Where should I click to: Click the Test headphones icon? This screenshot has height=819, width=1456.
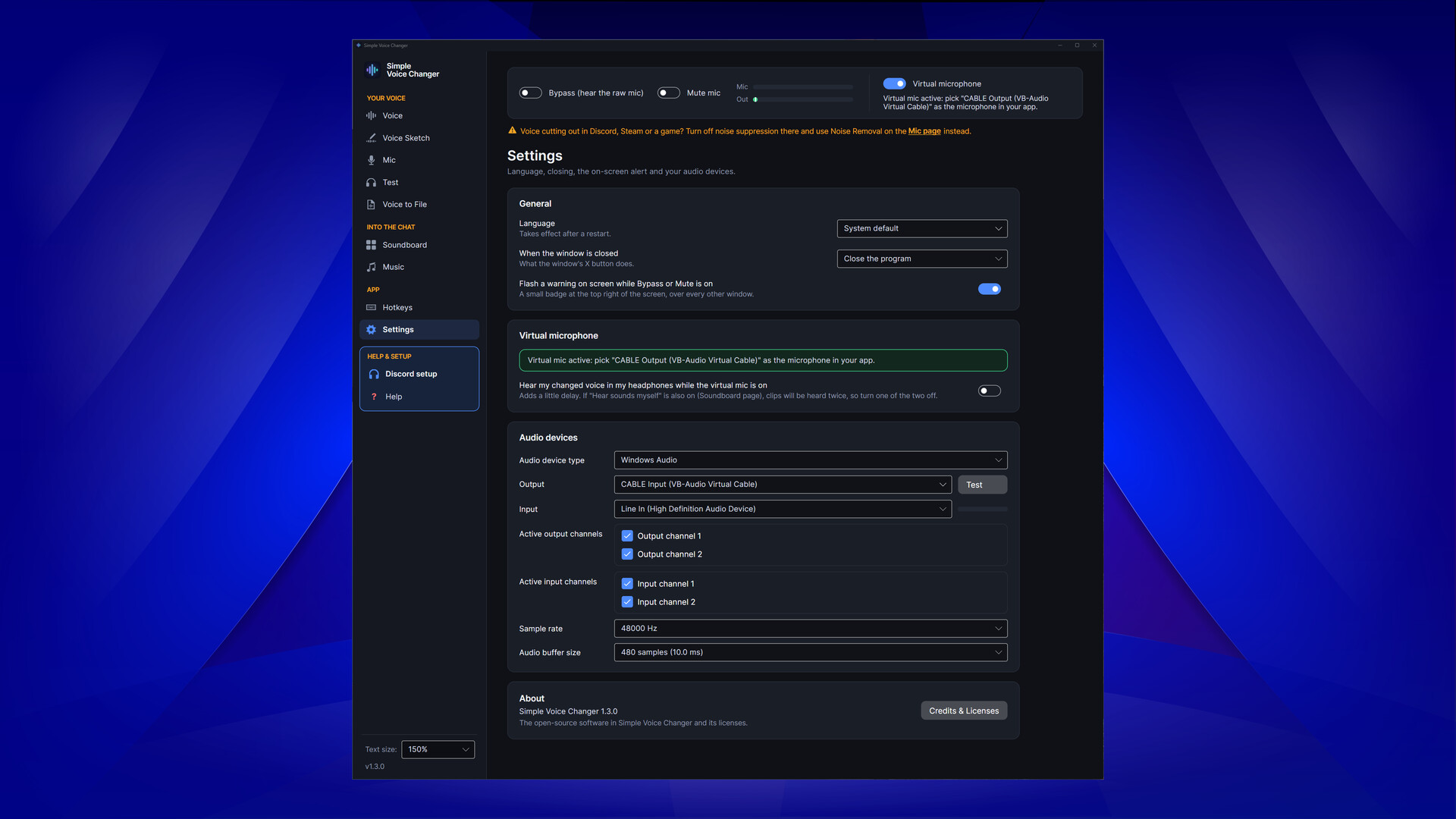371,183
